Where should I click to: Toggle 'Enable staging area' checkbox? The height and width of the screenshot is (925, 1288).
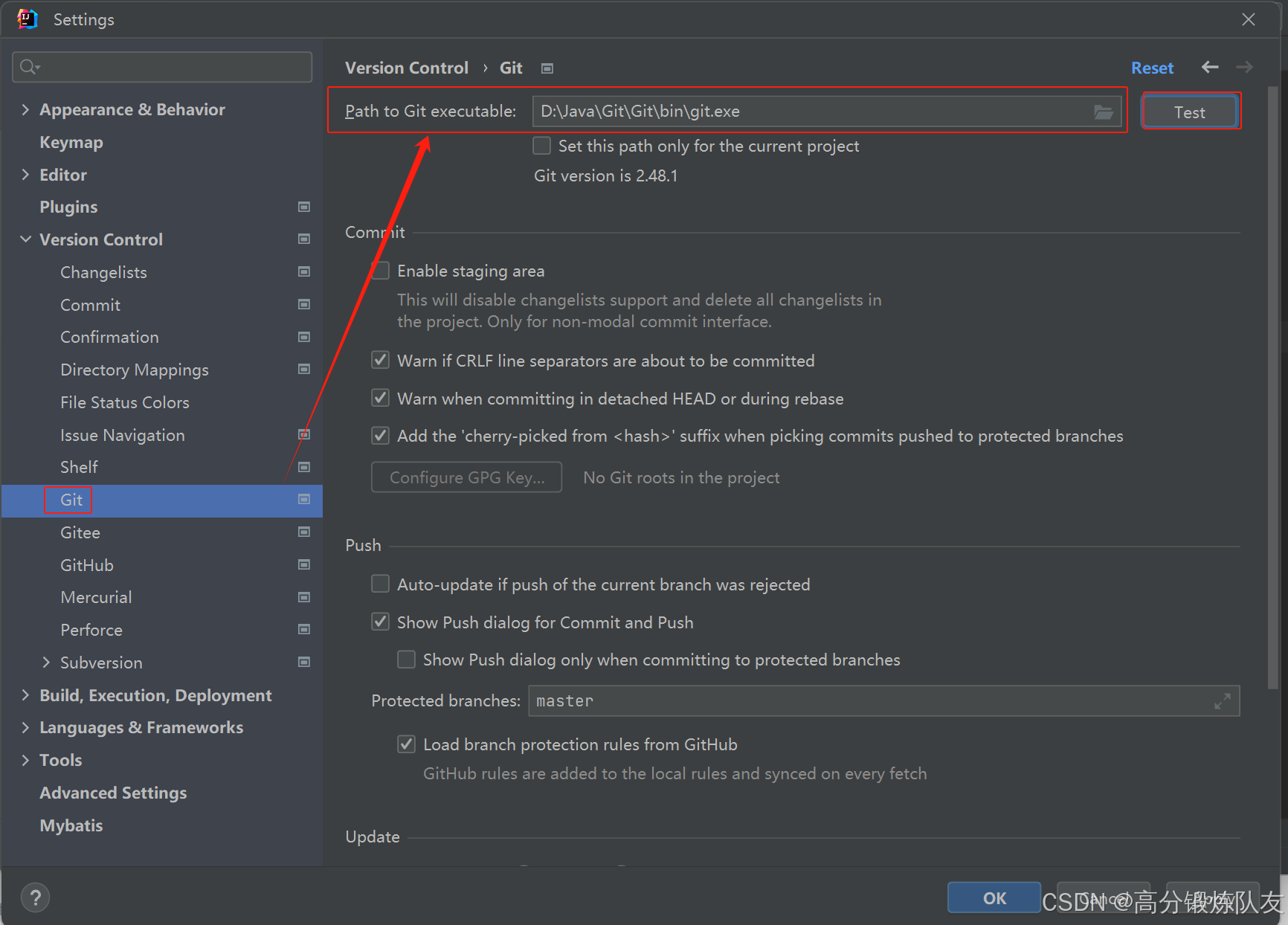click(381, 271)
